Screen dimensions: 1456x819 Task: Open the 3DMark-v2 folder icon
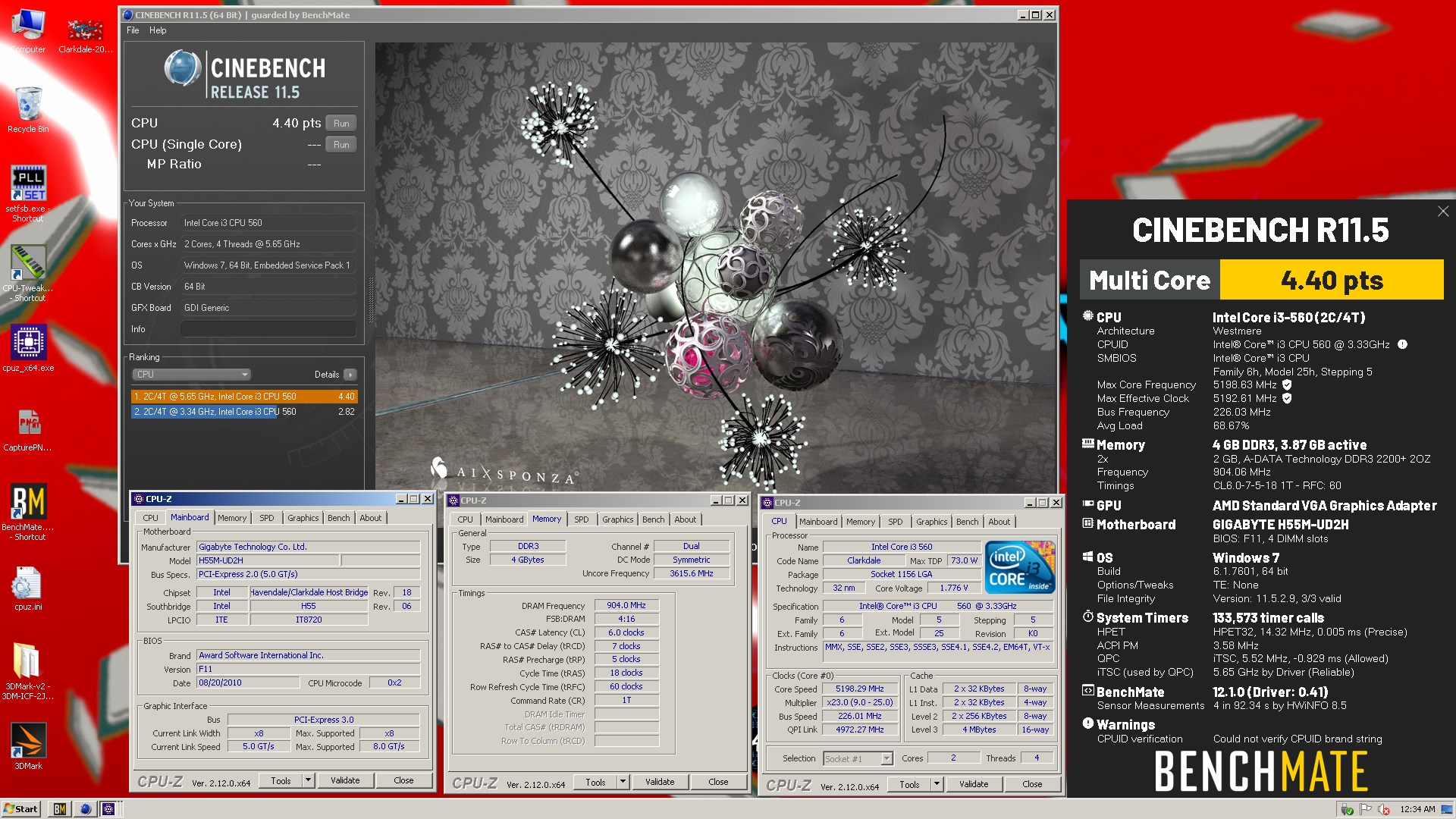coord(28,671)
